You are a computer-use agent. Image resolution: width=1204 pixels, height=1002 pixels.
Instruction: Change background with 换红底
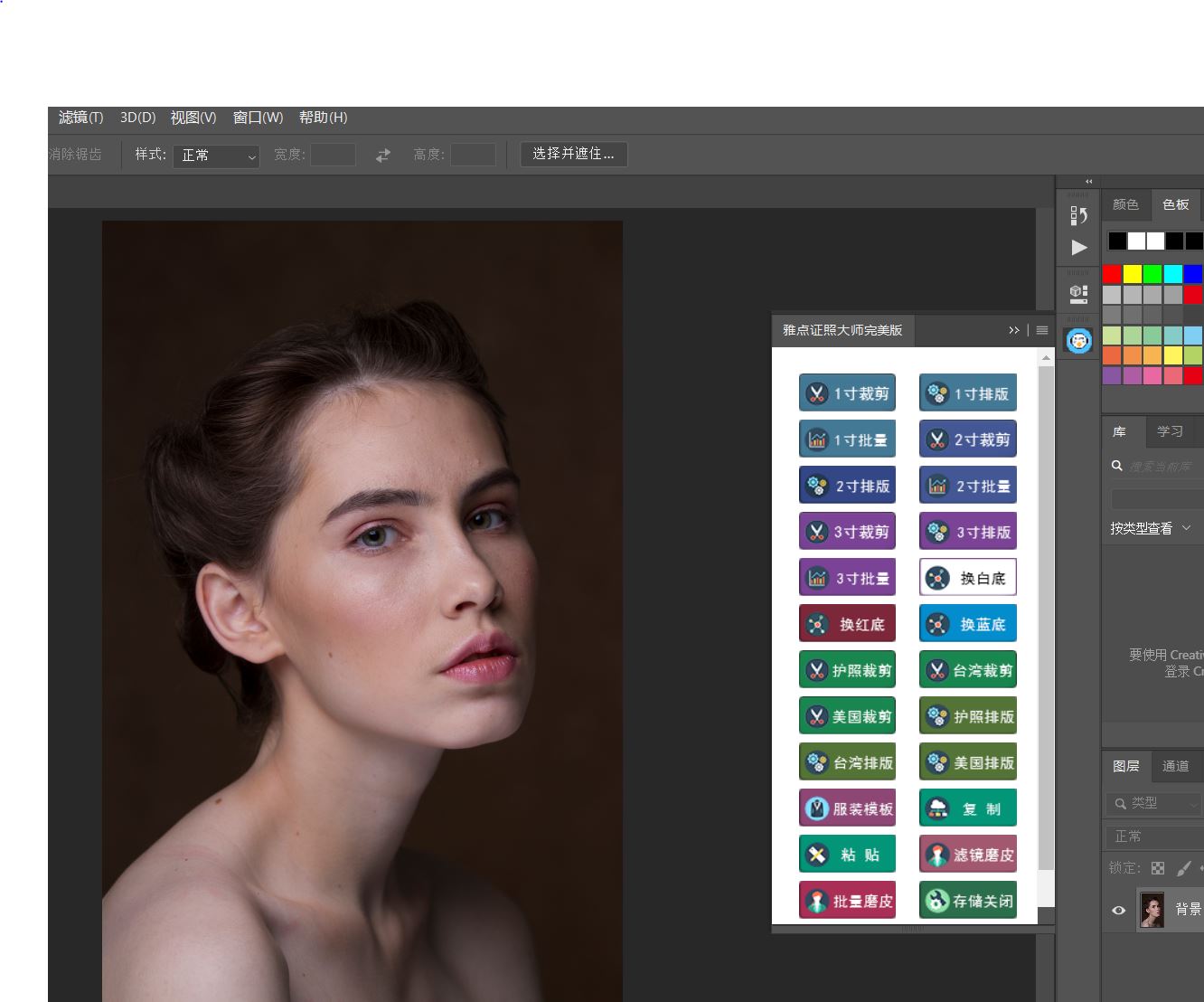click(x=847, y=624)
